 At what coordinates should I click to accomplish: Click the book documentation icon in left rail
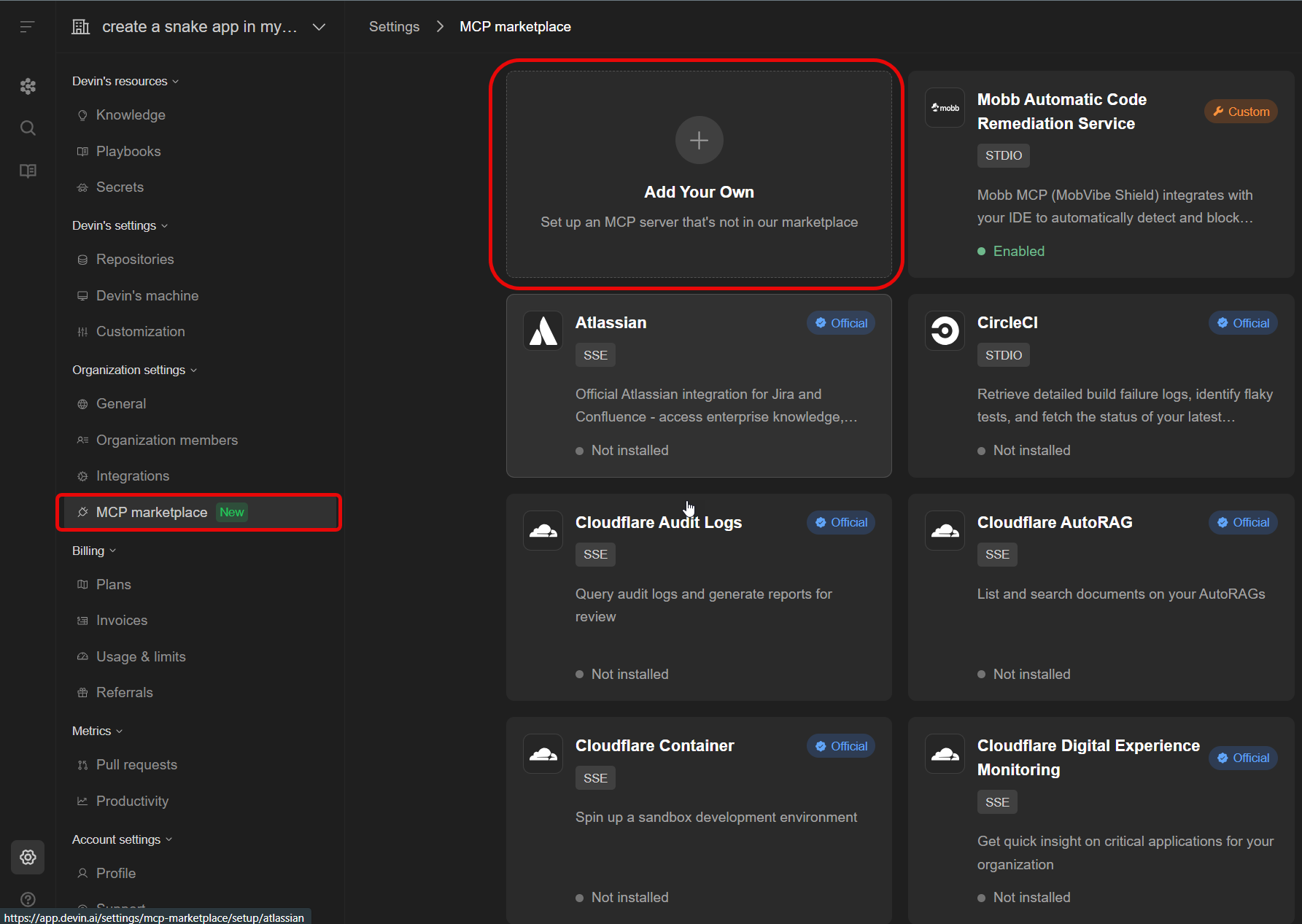[x=28, y=171]
